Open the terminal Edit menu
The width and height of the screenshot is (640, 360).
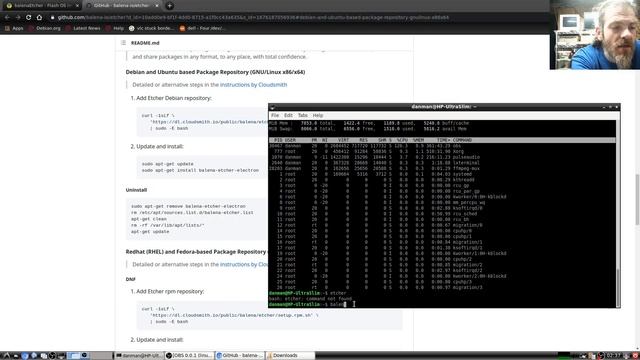(x=288, y=116)
